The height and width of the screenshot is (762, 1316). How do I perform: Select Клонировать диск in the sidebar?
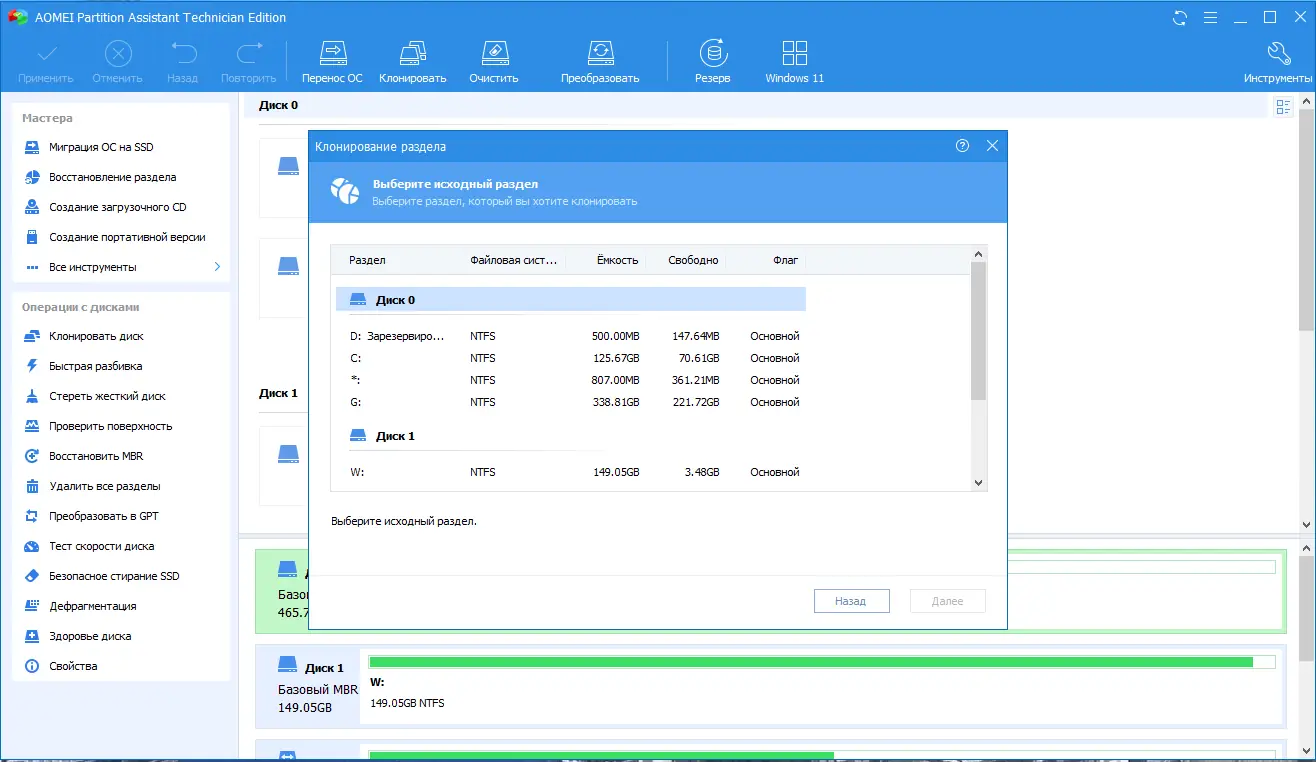point(96,336)
